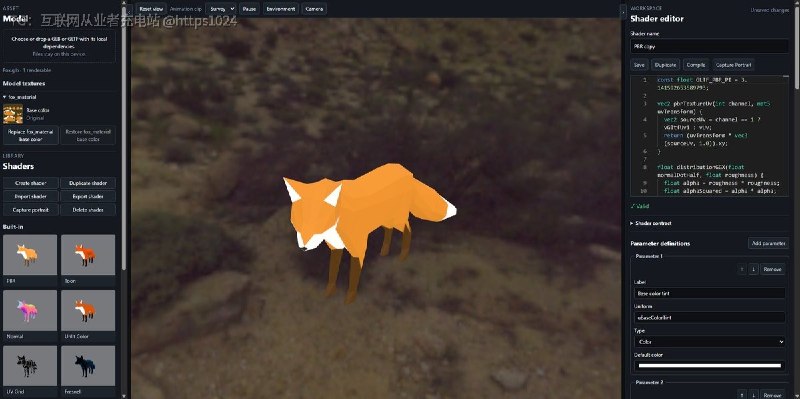Select the UV Grid shader thumbnail

pyautogui.click(x=30, y=366)
